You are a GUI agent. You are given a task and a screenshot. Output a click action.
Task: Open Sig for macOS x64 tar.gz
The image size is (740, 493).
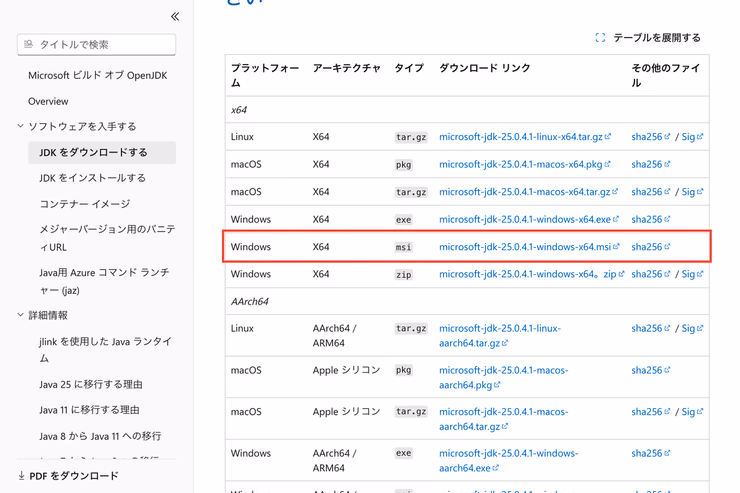pyautogui.click(x=692, y=192)
